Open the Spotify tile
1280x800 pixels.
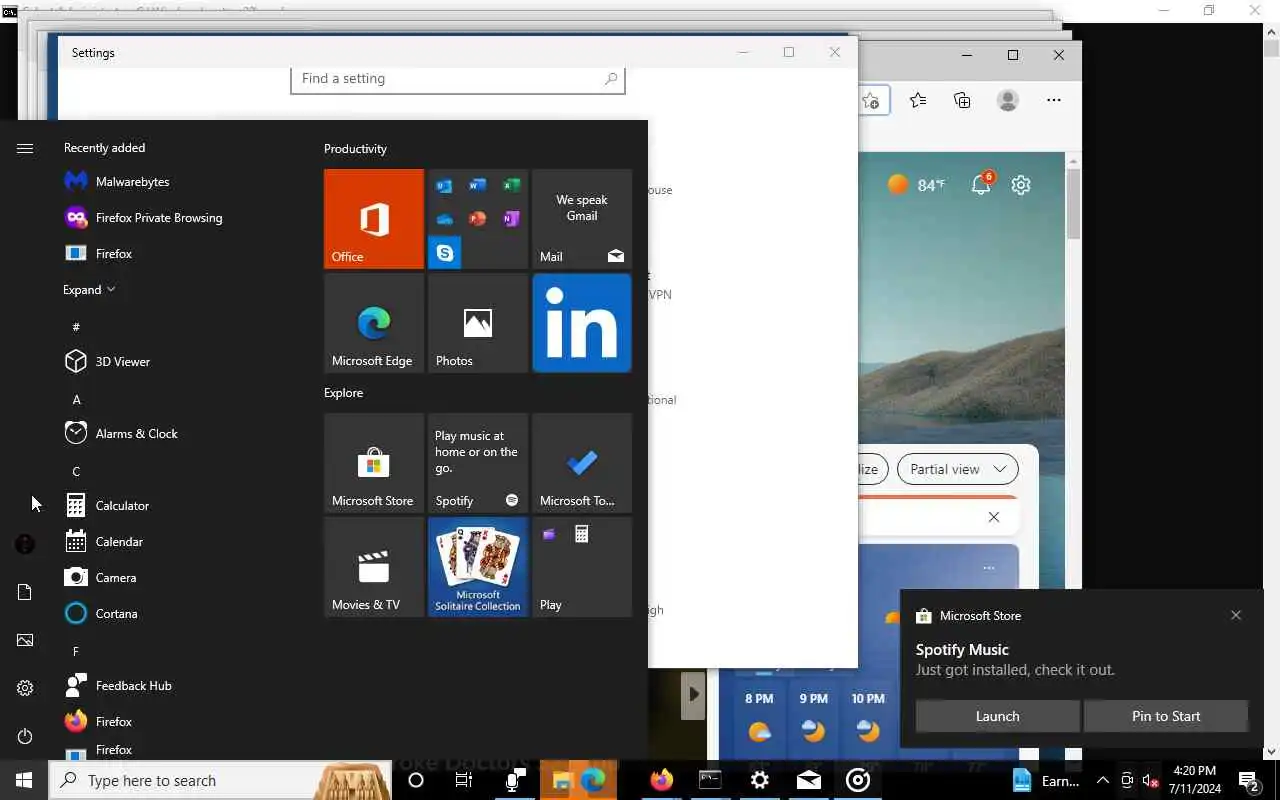tap(478, 463)
